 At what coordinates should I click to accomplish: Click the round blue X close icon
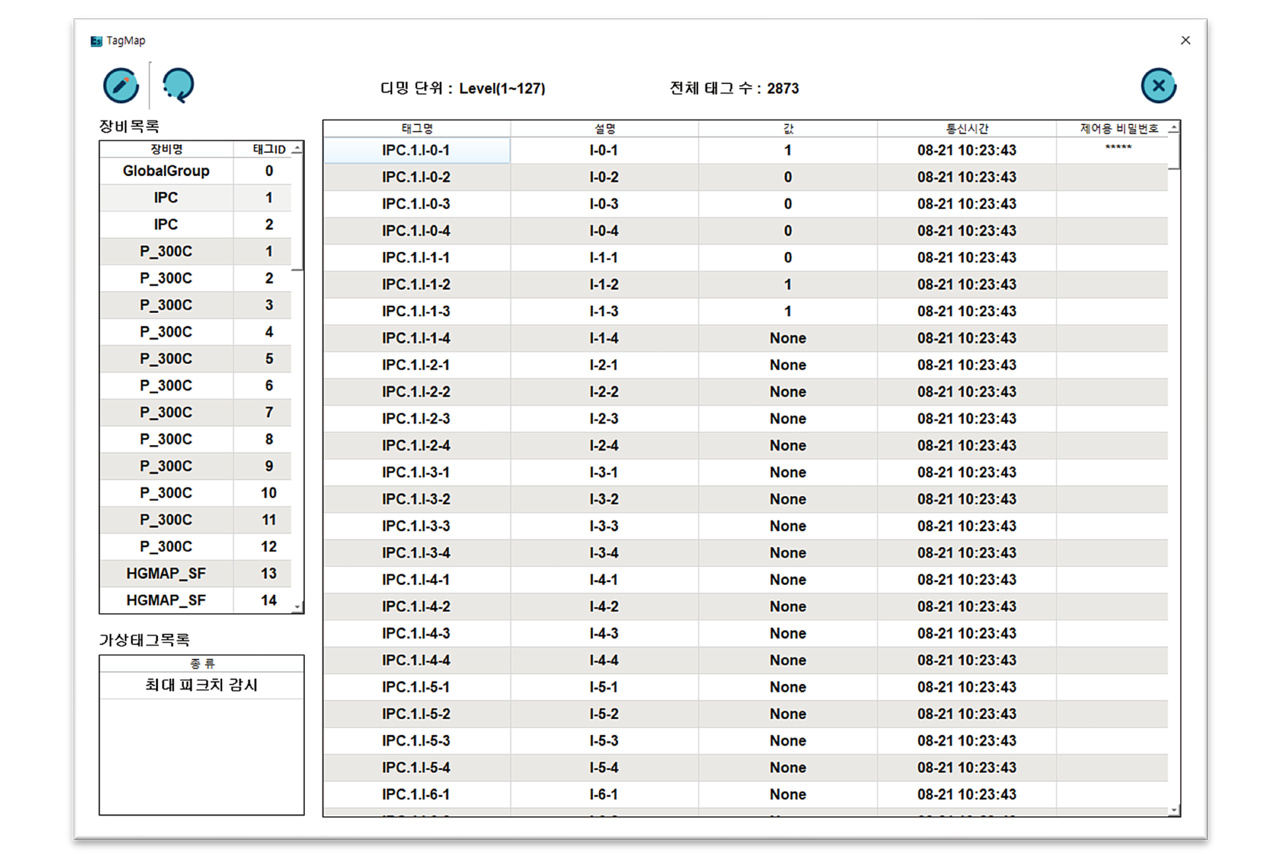[x=1158, y=86]
